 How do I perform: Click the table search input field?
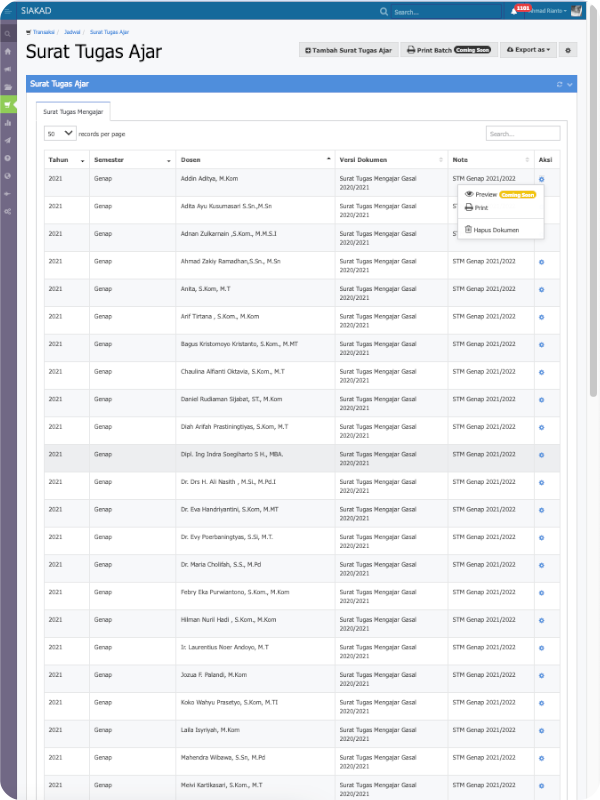pos(522,133)
